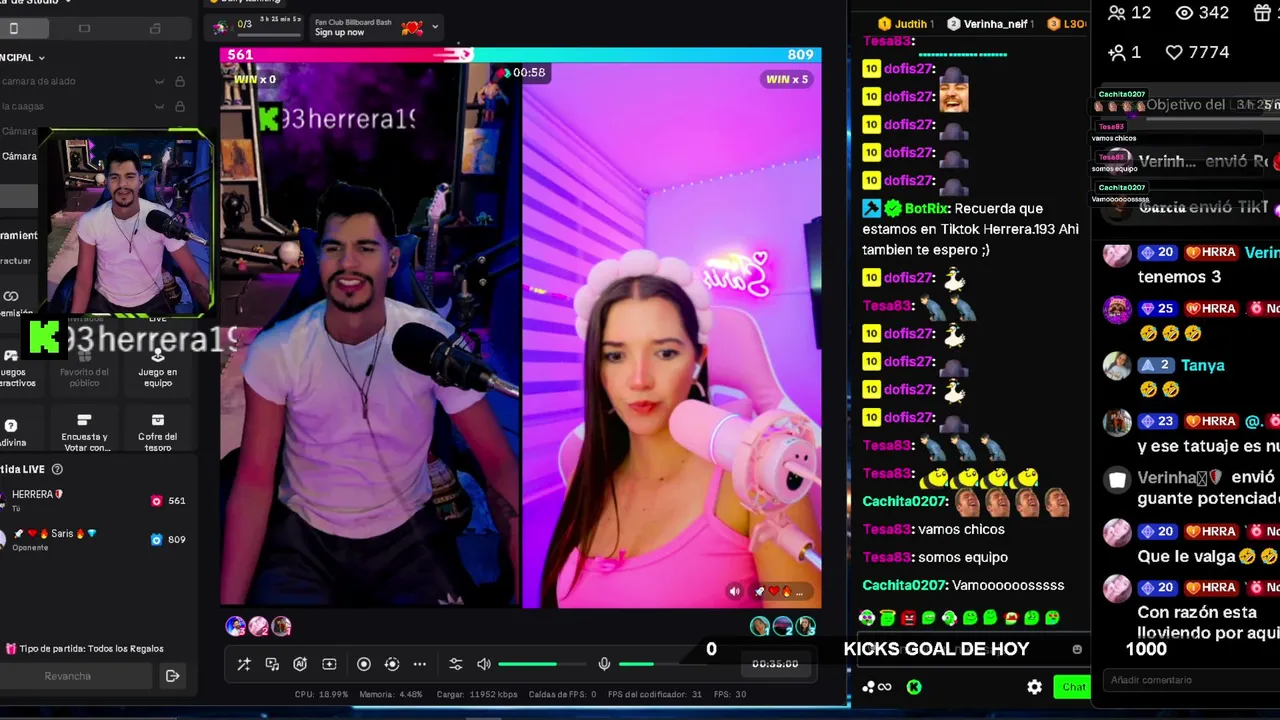Image resolution: width=1280 pixels, height=720 pixels.
Task: Click in the 'Añadir comentario' input field
Action: (x=1190, y=681)
